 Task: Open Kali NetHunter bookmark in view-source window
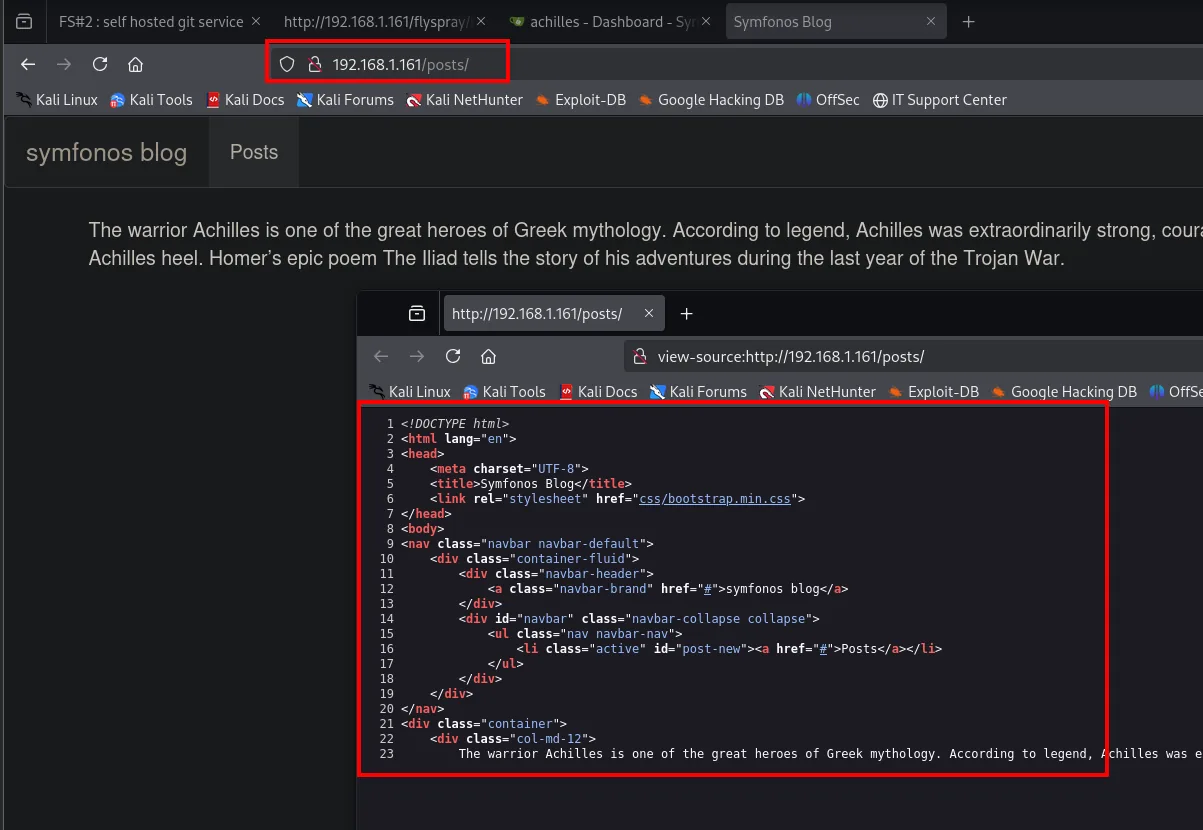click(818, 392)
